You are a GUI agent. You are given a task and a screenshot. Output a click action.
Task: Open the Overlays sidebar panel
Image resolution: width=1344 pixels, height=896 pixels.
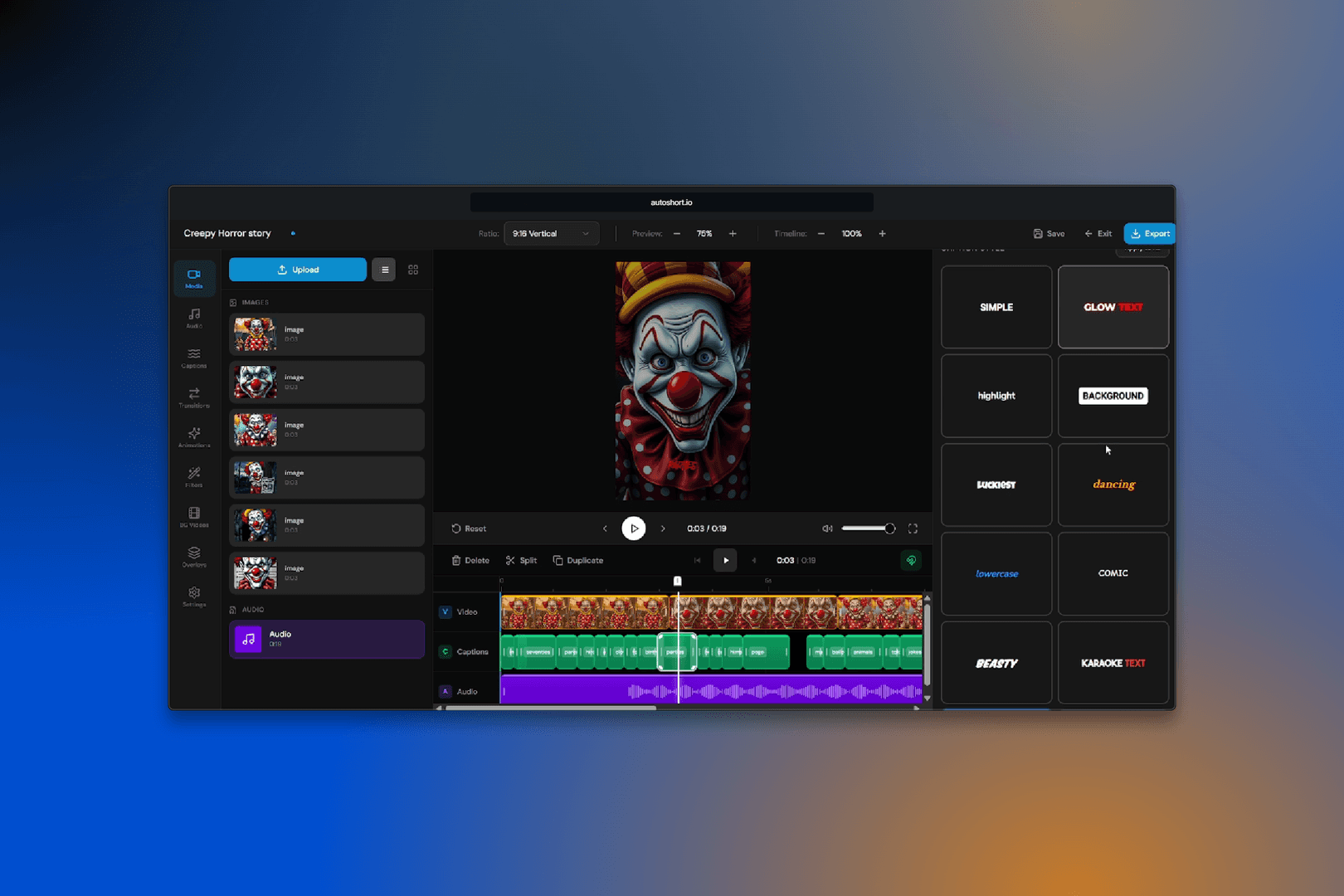point(194,557)
